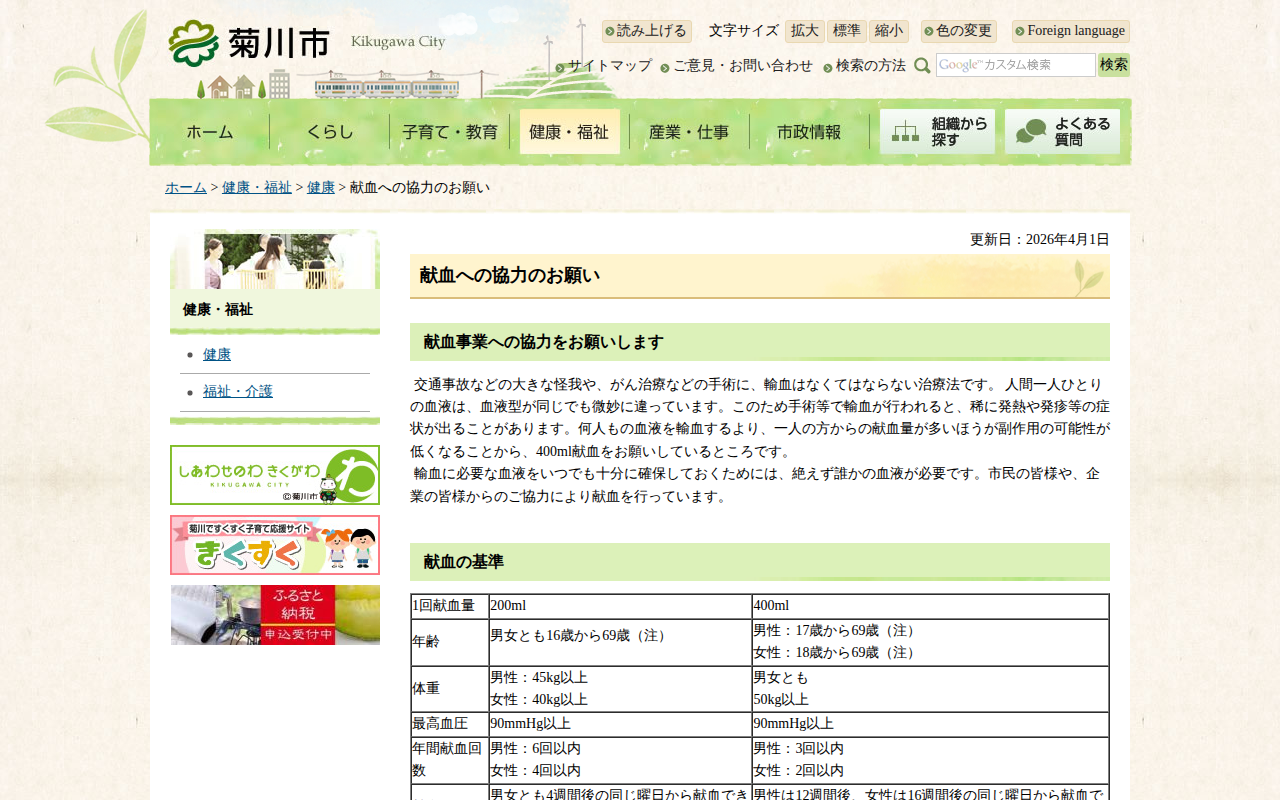The width and height of the screenshot is (1280, 800).
Task: Open しあわせのわ きくがわ banner
Action: tap(275, 475)
